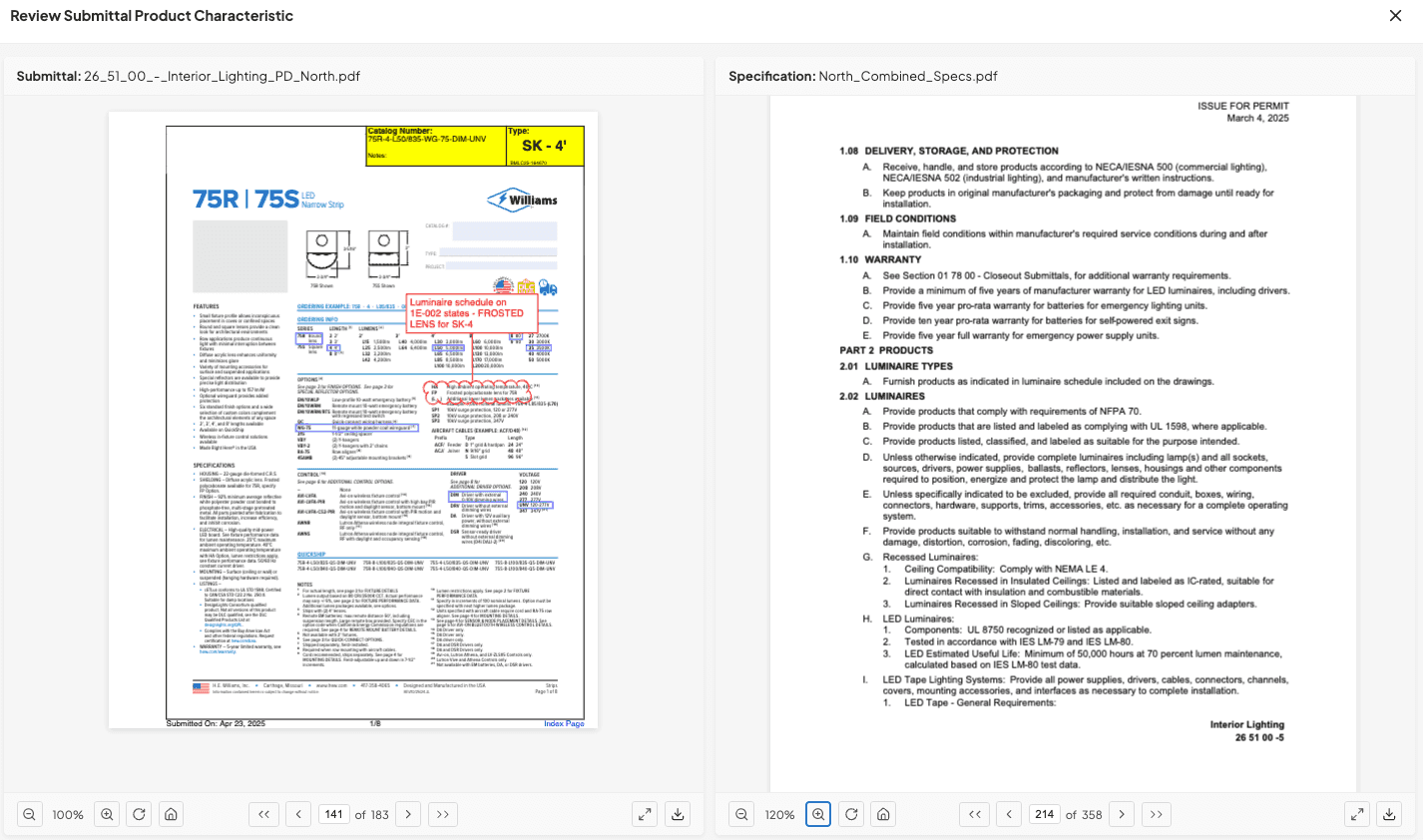This screenshot has width=1423, height=840.
Task: Zoom in the submittal PDF viewer
Action: point(107,814)
